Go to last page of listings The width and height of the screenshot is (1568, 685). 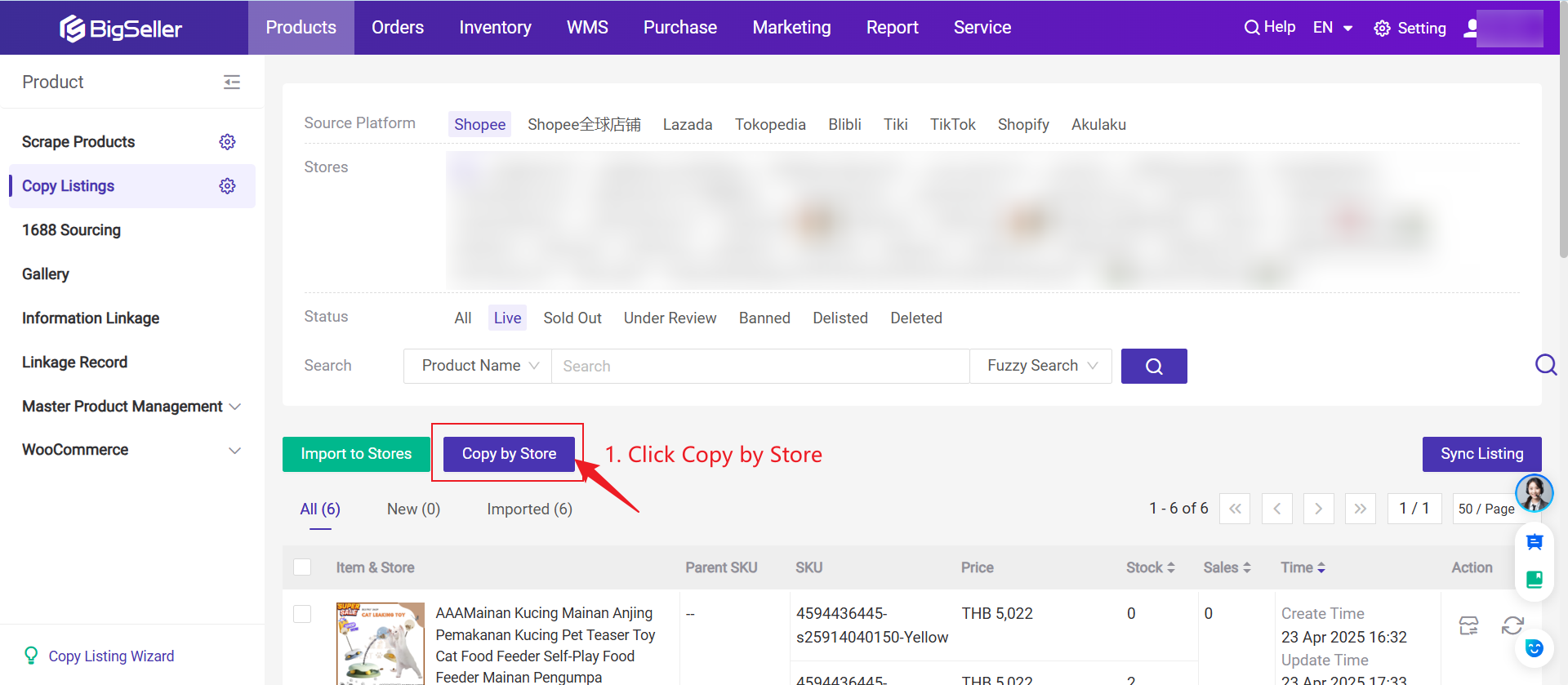coord(1360,509)
